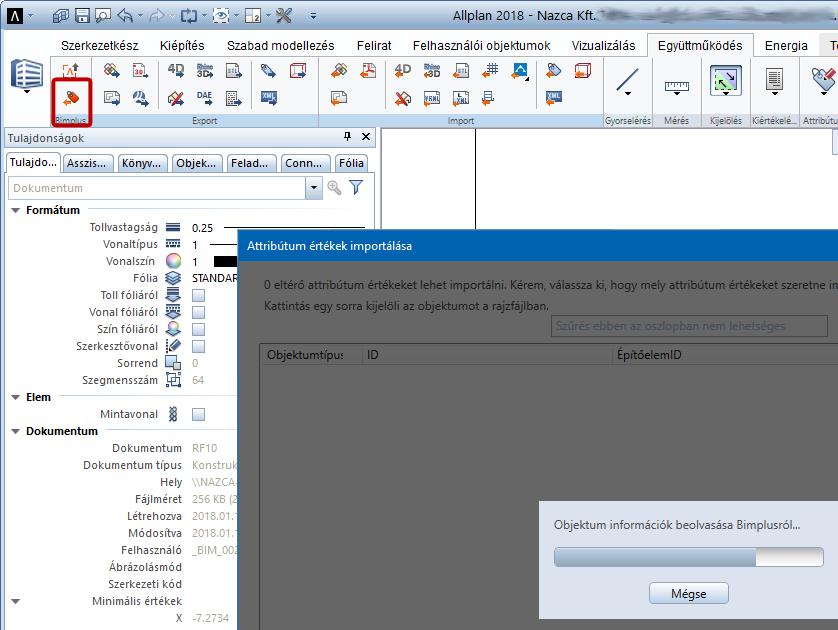This screenshot has height=630, width=838.
Task: Click the Mégse button to cancel loading
Action: [x=688, y=593]
